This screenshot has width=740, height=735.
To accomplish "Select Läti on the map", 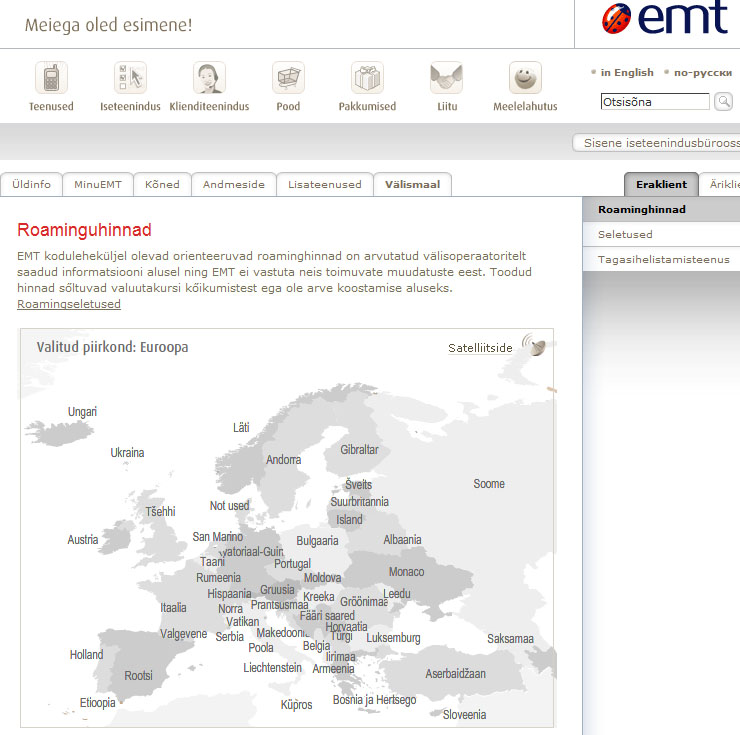I will coord(241,428).
